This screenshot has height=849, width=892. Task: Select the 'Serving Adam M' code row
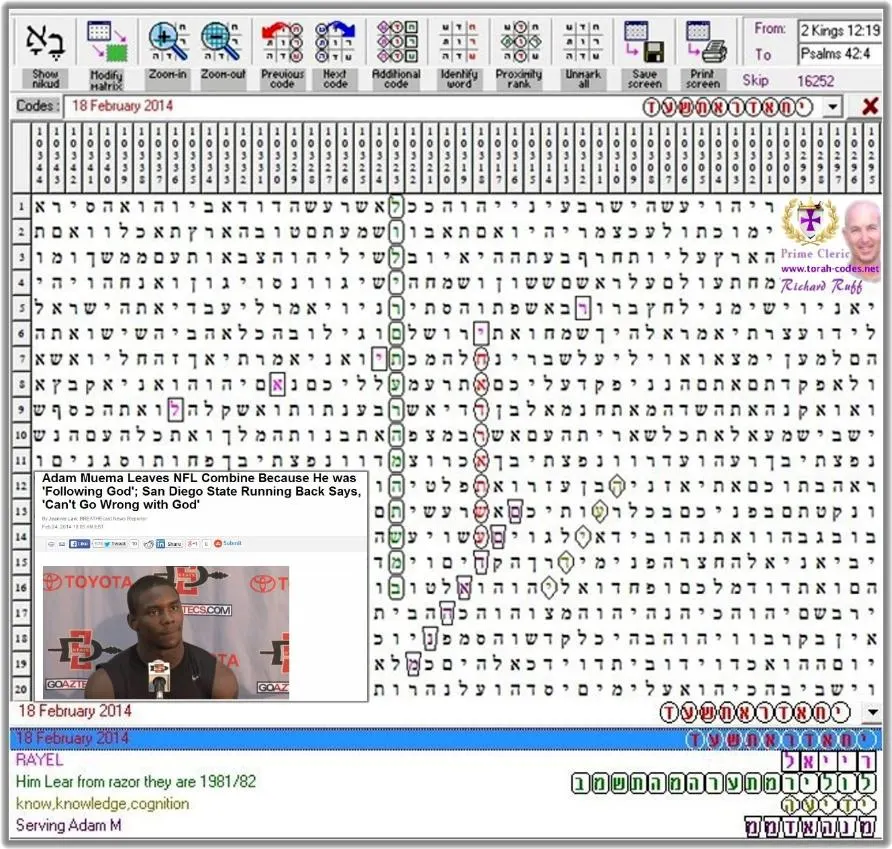(446, 826)
